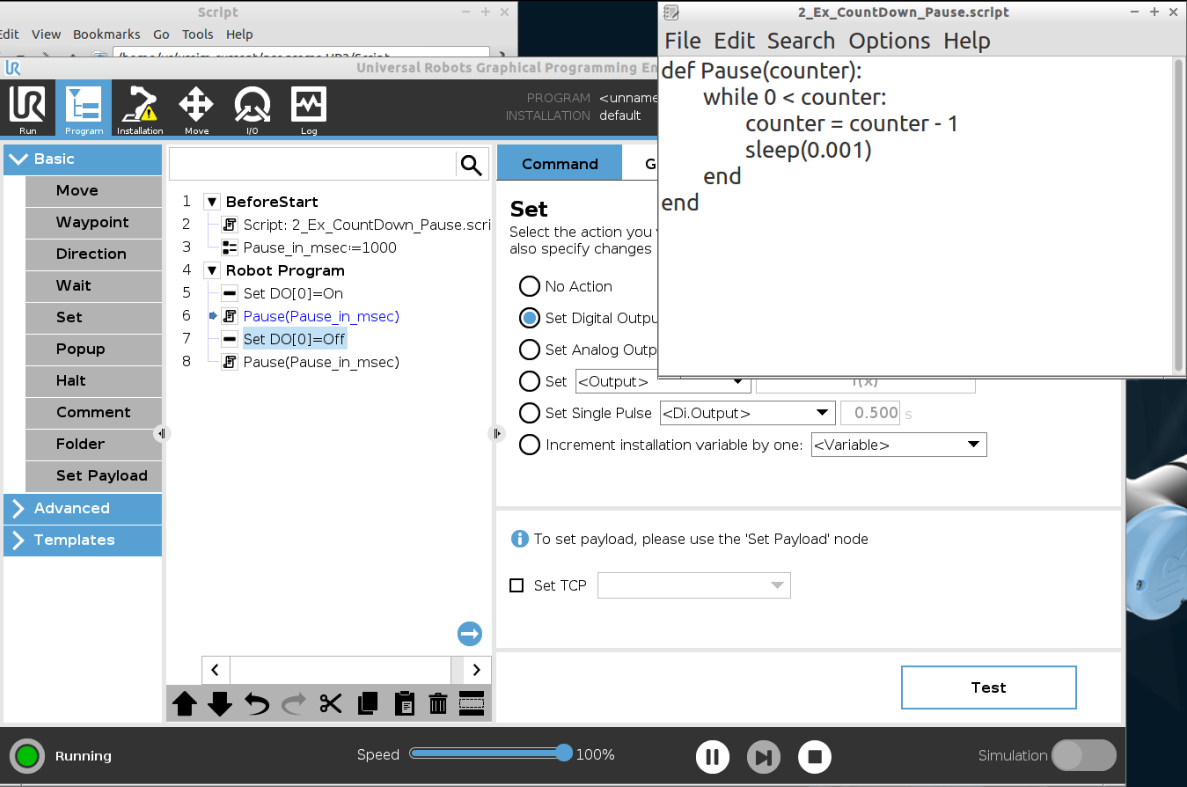
Task: Select the Set Single Pulse radio button
Action: pos(529,413)
